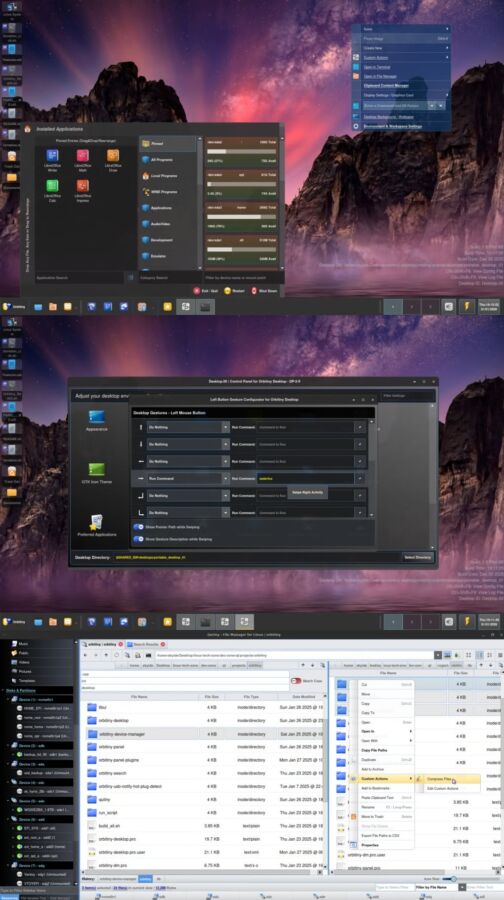Launch LibreOffice Calc from pinned entries
504x900 pixels.
point(52,190)
